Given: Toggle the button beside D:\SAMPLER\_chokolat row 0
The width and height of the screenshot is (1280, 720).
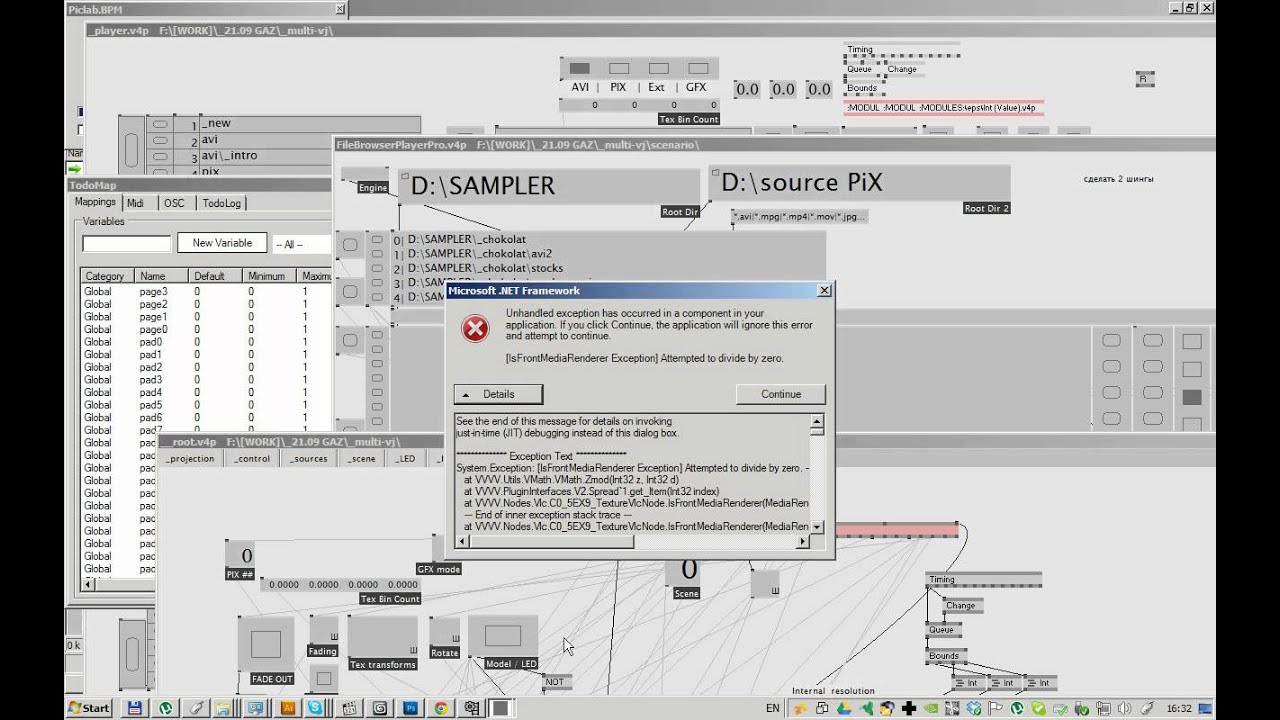Looking at the screenshot, I should (x=377, y=240).
